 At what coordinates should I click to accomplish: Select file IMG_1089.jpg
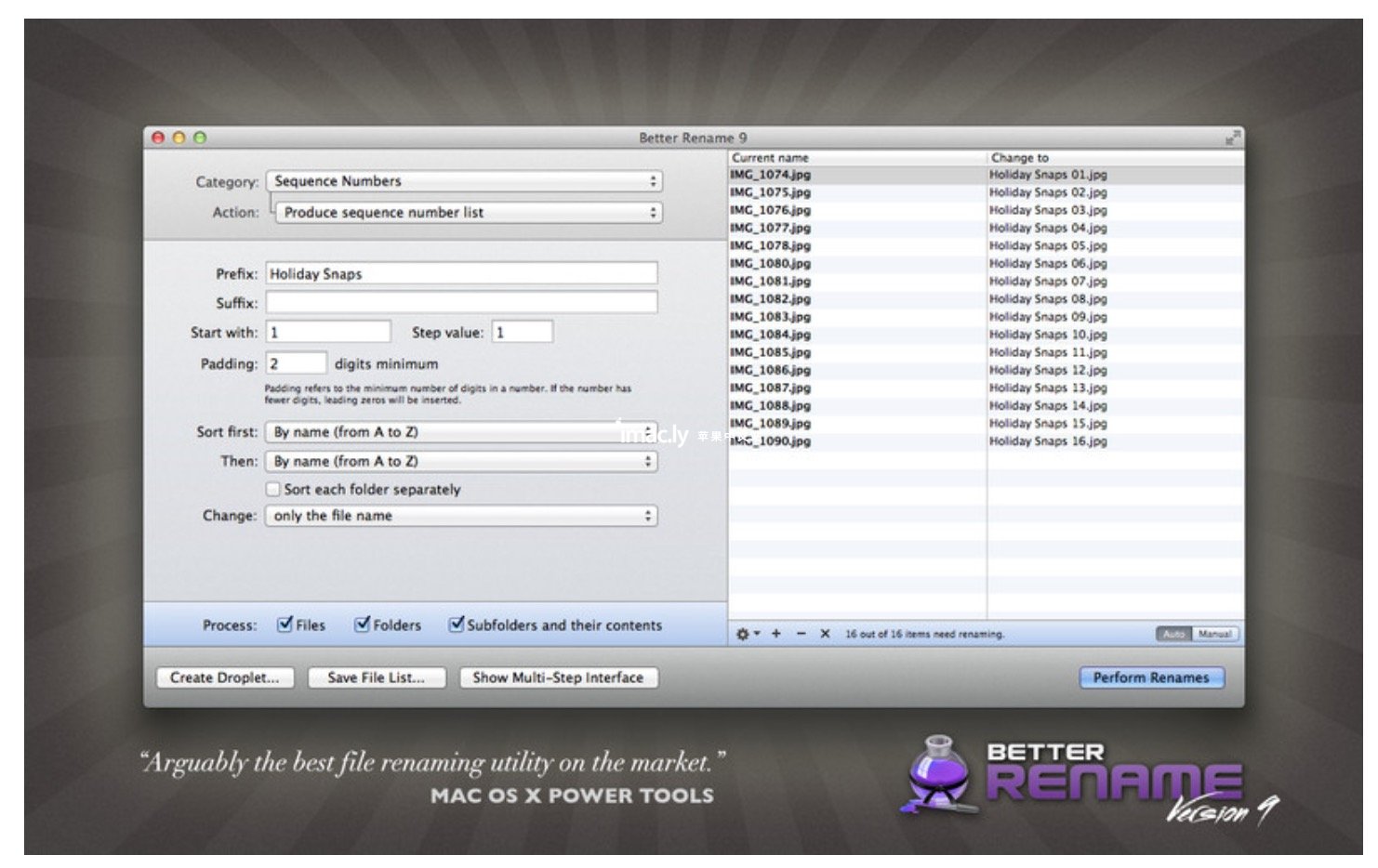coord(770,423)
